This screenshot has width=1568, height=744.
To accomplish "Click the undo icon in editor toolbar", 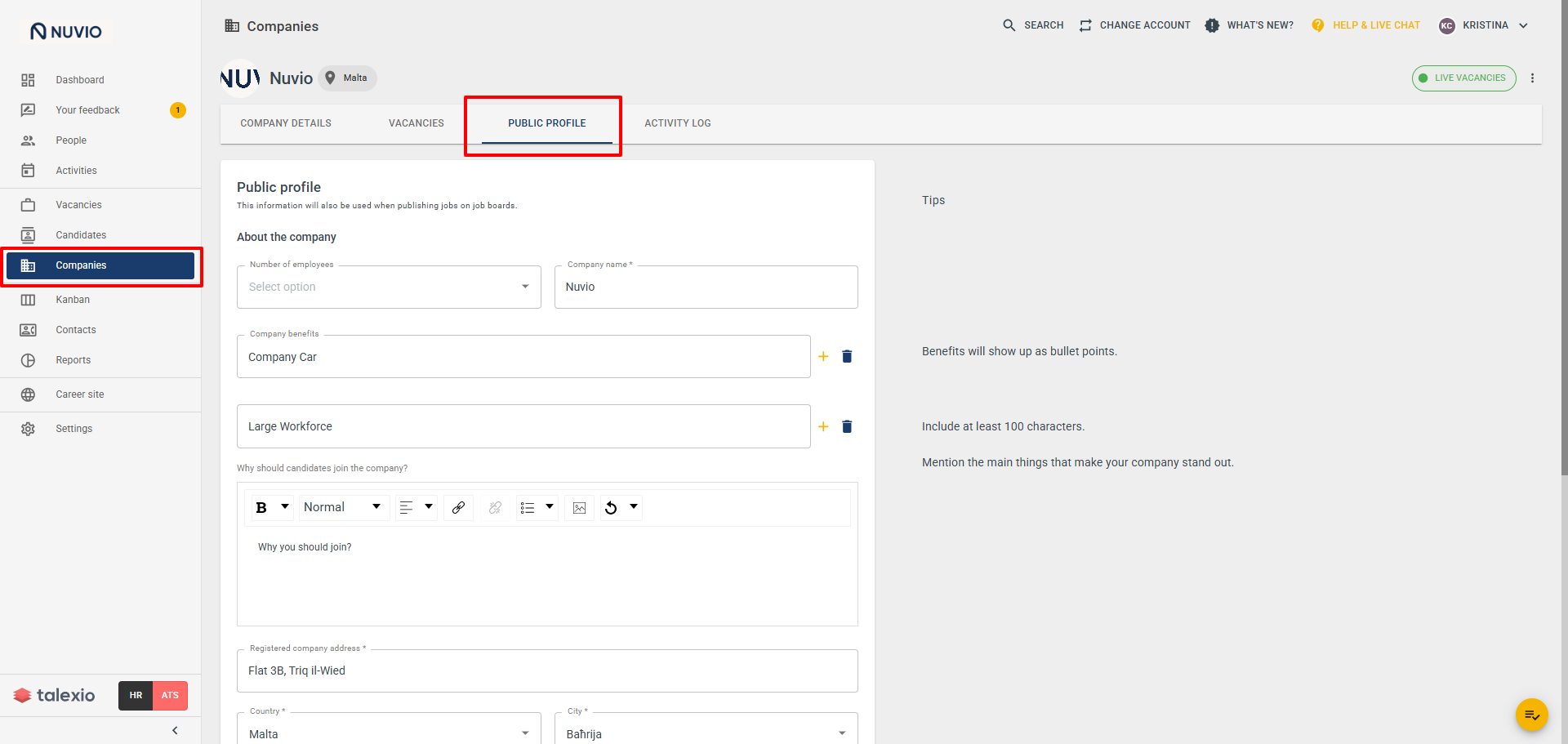I will 611,508.
